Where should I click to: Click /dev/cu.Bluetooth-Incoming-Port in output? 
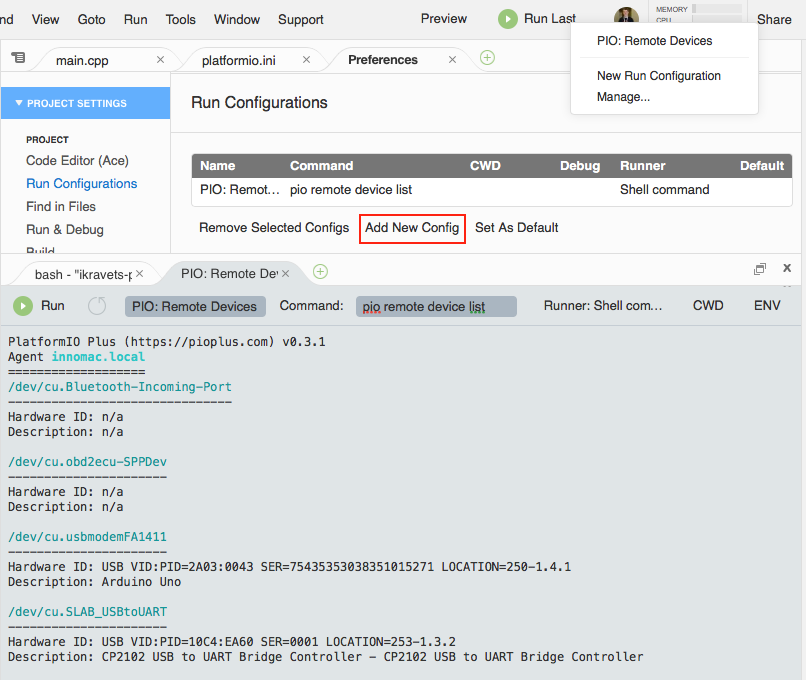120,387
